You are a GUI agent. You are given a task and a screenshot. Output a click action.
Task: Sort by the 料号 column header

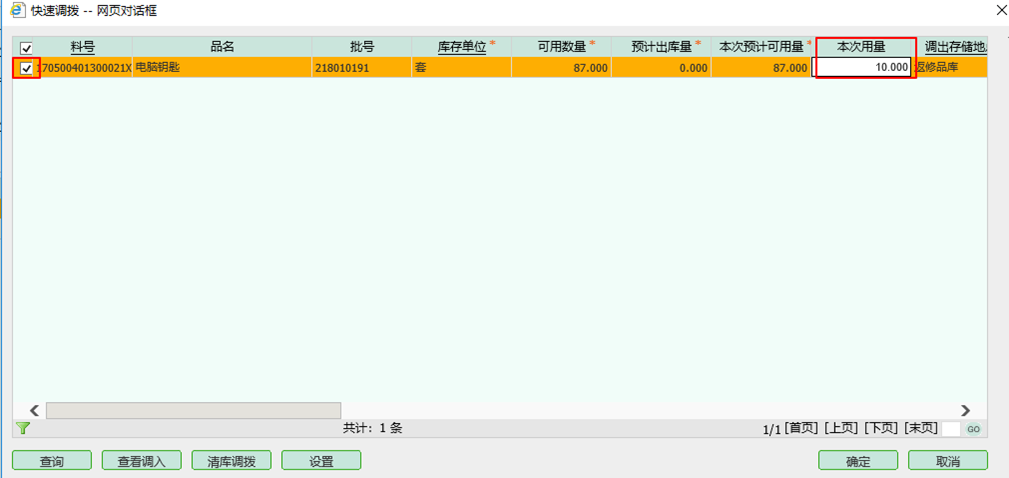(83, 47)
